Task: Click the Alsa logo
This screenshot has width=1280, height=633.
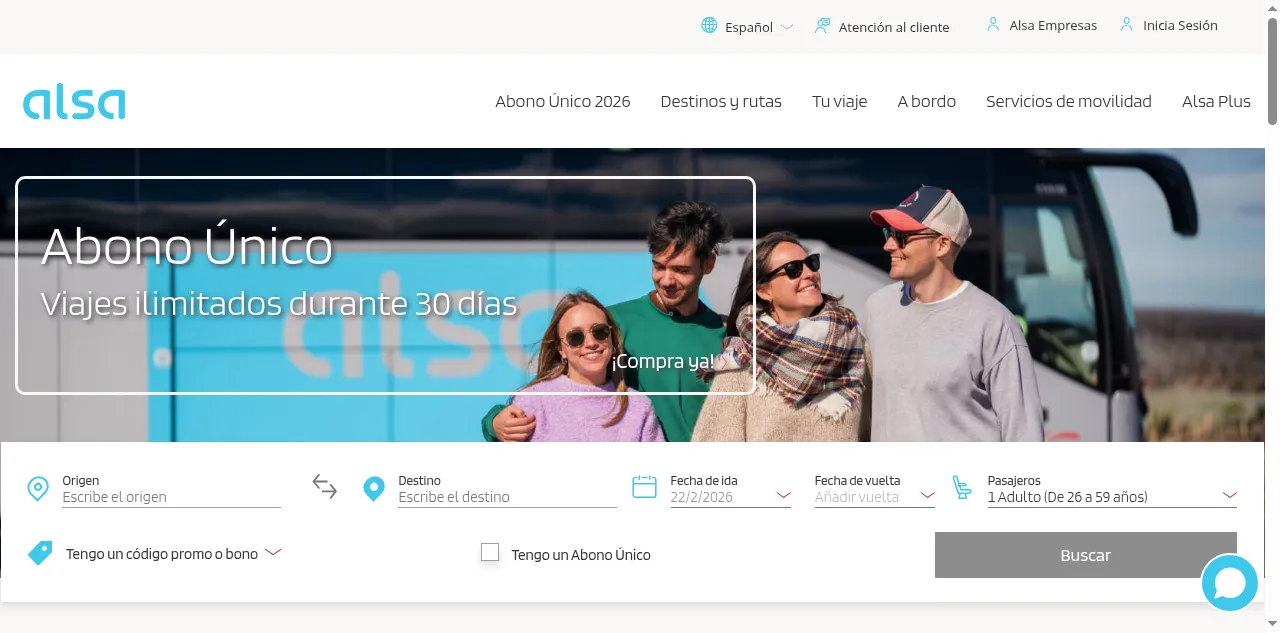Action: pyautogui.click(x=74, y=103)
